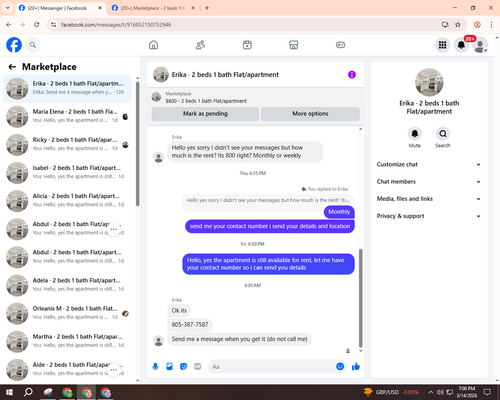Click Mark as pending button
500x400 pixels.
pyautogui.click(x=205, y=114)
